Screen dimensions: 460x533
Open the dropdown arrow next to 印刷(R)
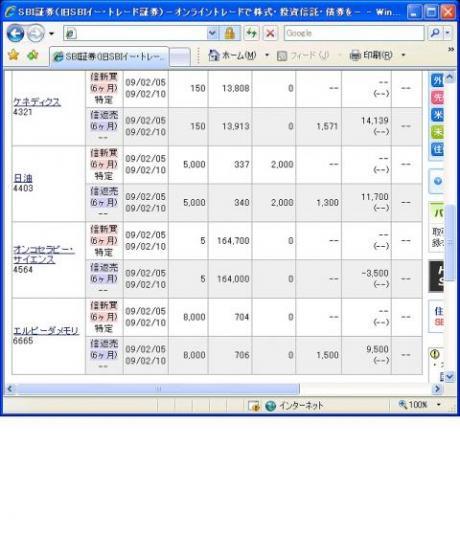(403, 55)
